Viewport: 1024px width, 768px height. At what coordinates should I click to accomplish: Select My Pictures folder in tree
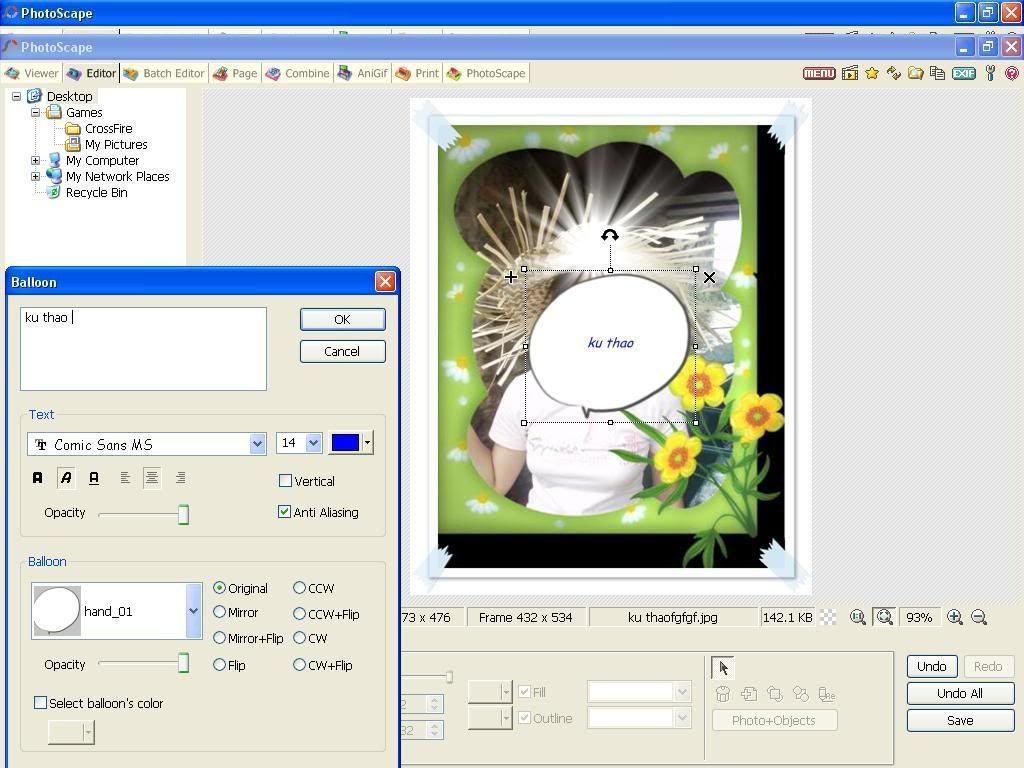[x=116, y=144]
